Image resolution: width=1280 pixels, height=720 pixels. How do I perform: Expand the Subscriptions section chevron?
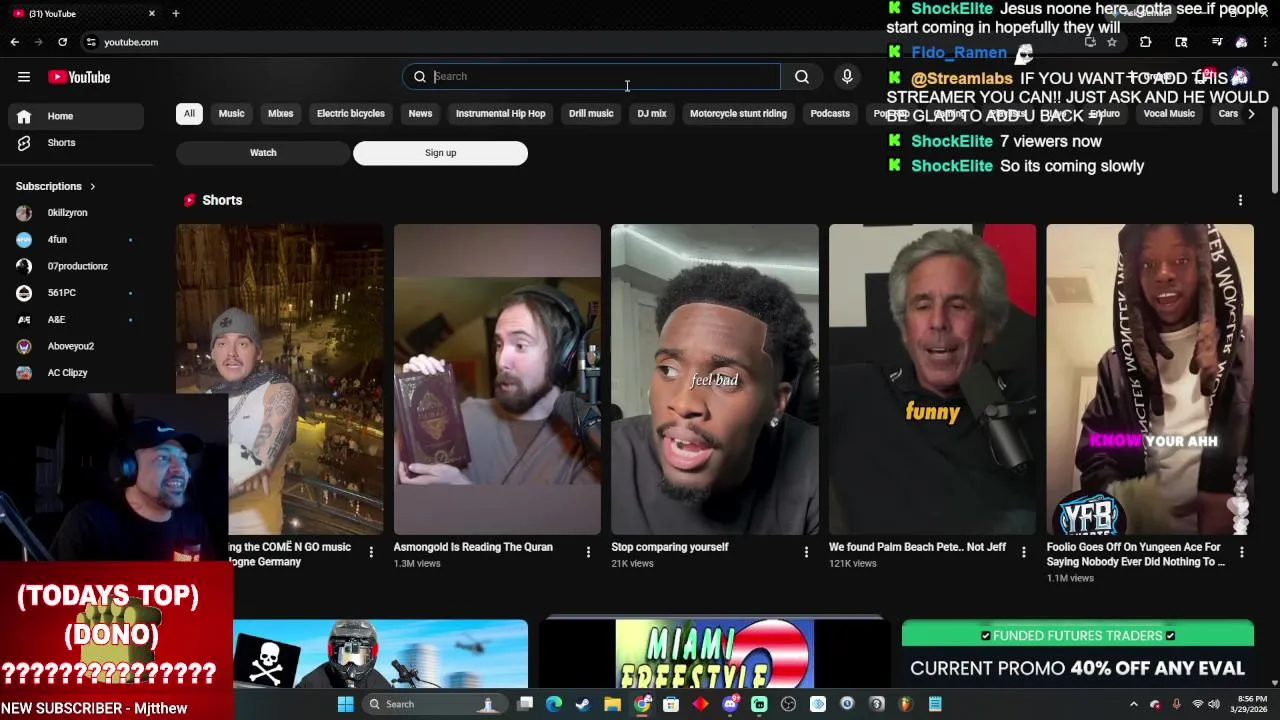tap(92, 186)
